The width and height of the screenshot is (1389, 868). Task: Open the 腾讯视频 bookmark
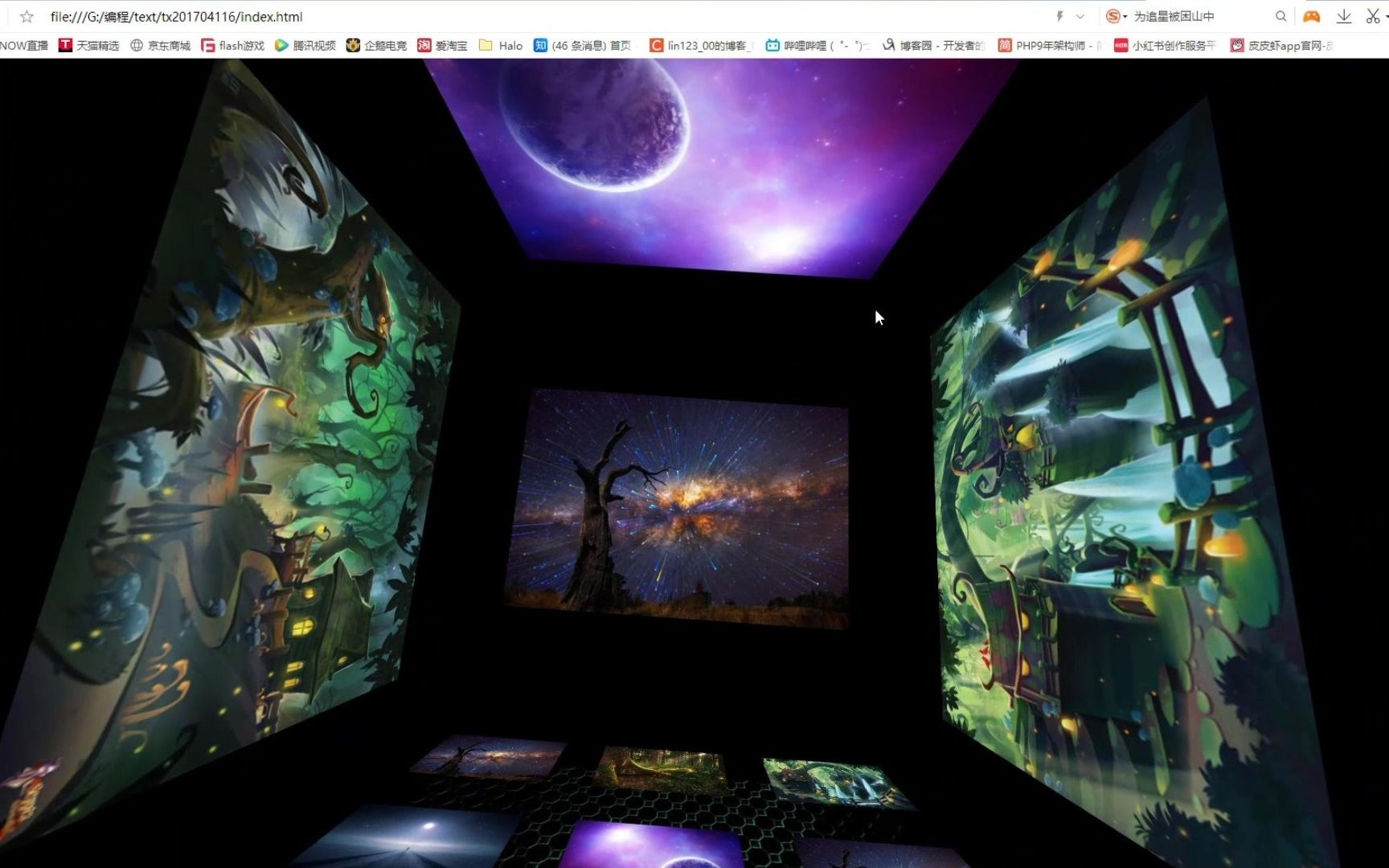(x=305, y=46)
